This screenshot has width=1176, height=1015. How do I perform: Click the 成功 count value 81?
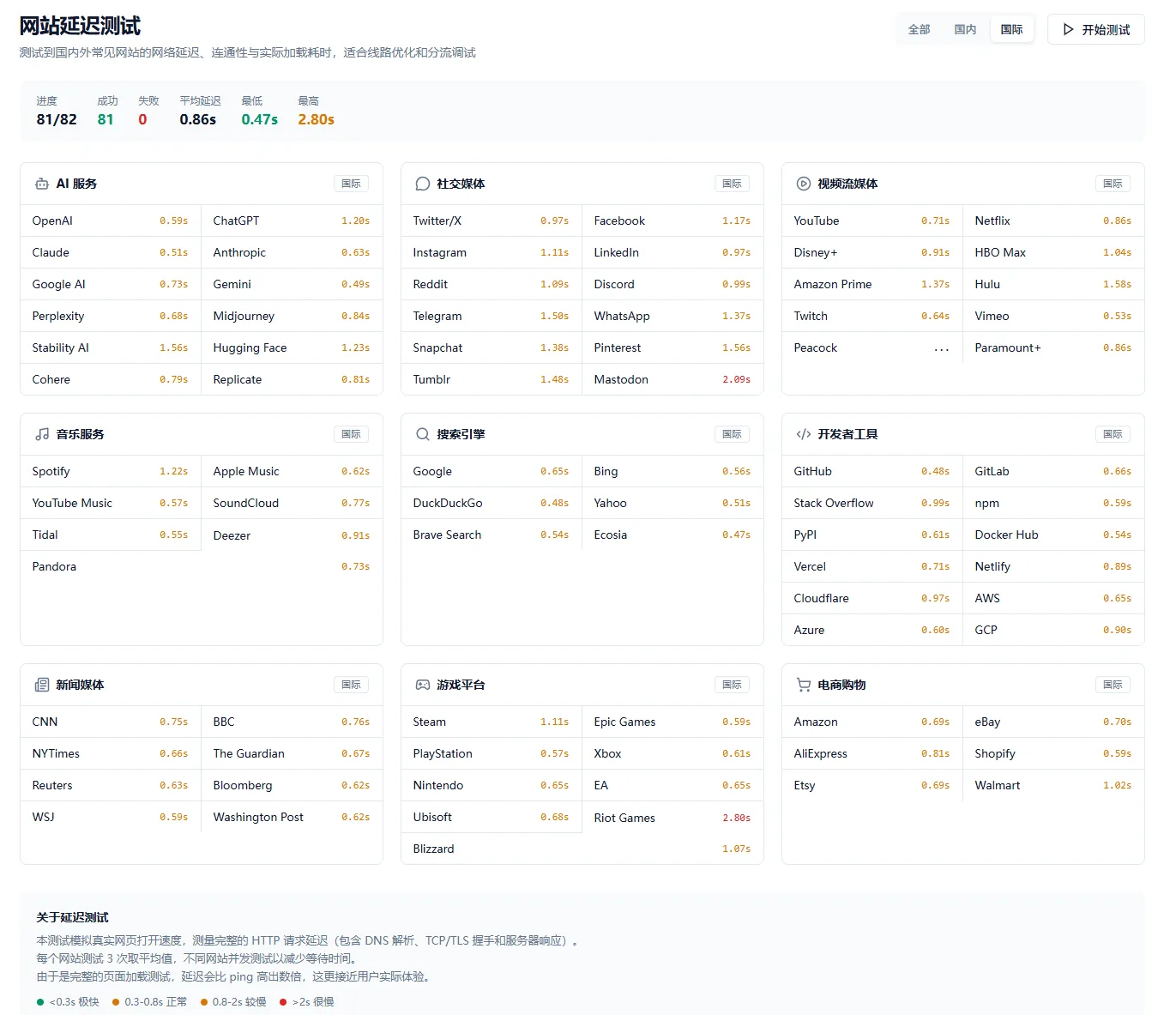click(106, 119)
